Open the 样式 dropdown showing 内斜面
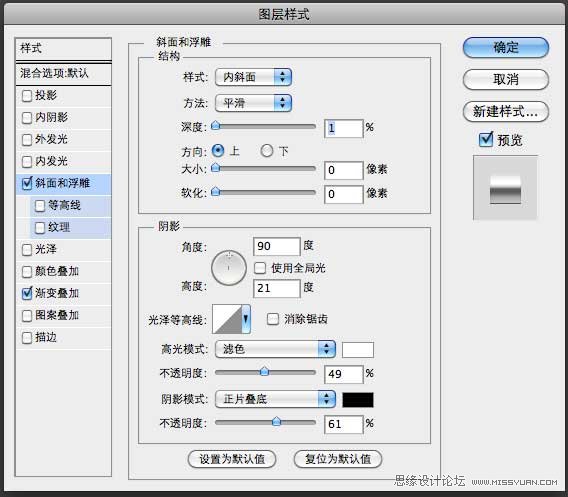Image resolution: width=568 pixels, height=497 pixels. tap(253, 77)
